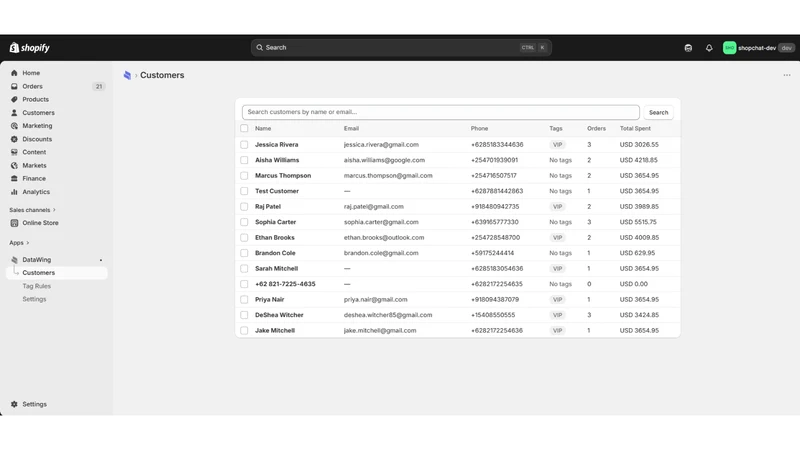Check the Marcus Thompson row checkbox

click(244, 176)
